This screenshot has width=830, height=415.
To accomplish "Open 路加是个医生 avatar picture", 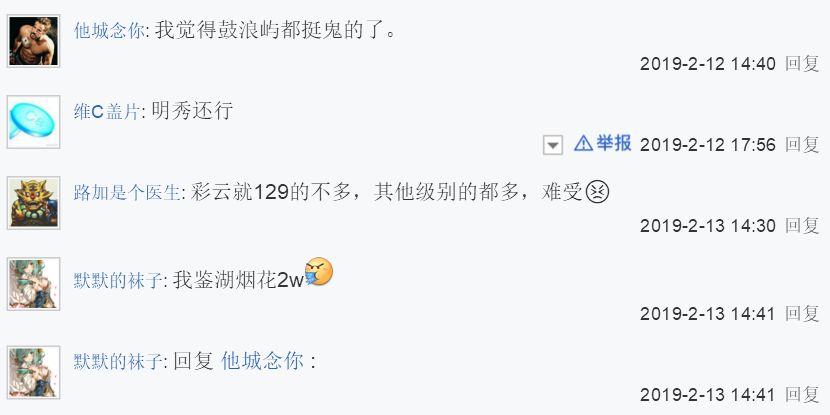I will (x=33, y=203).
